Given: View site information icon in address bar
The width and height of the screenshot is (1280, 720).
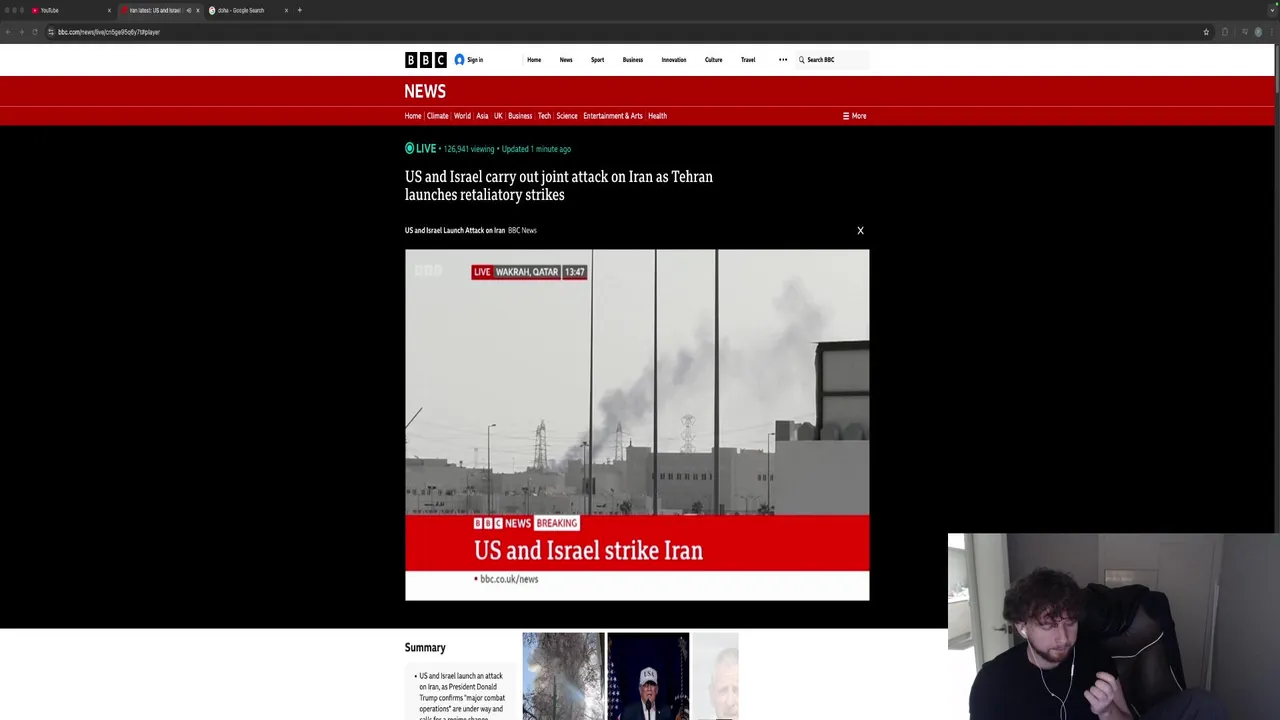Looking at the screenshot, I should [x=50, y=32].
